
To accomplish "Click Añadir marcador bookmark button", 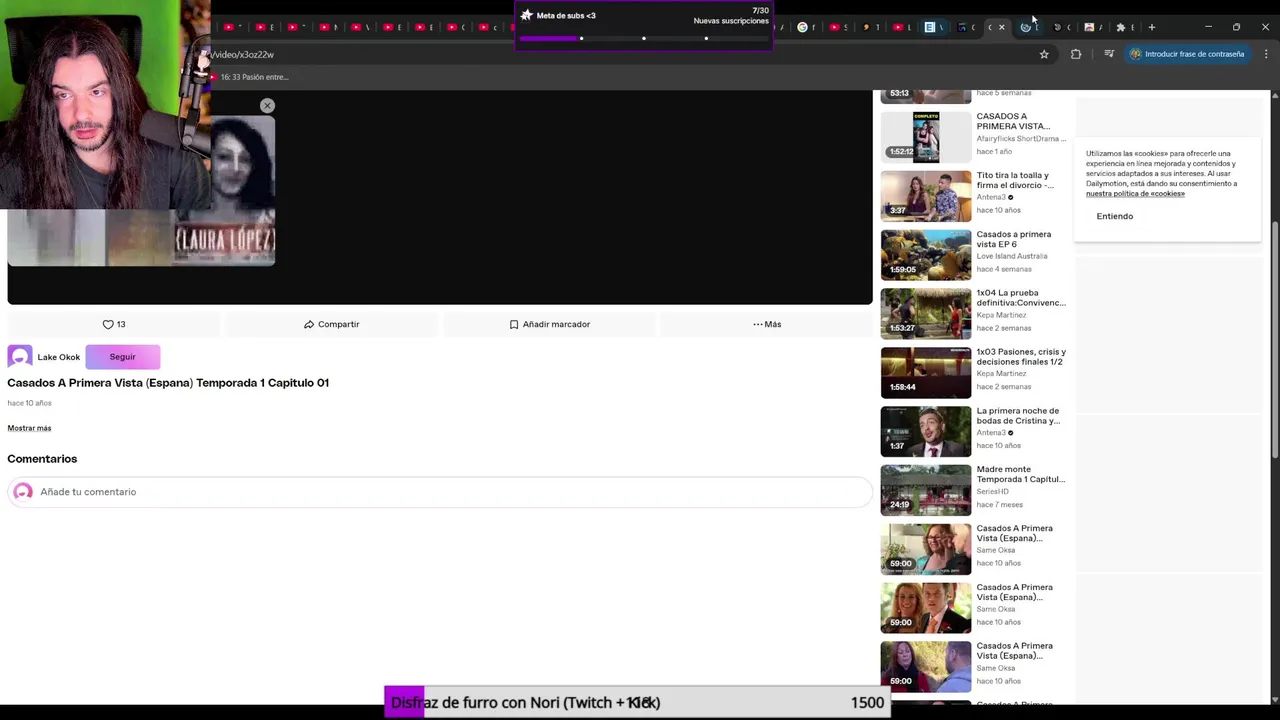I will click(x=549, y=324).
